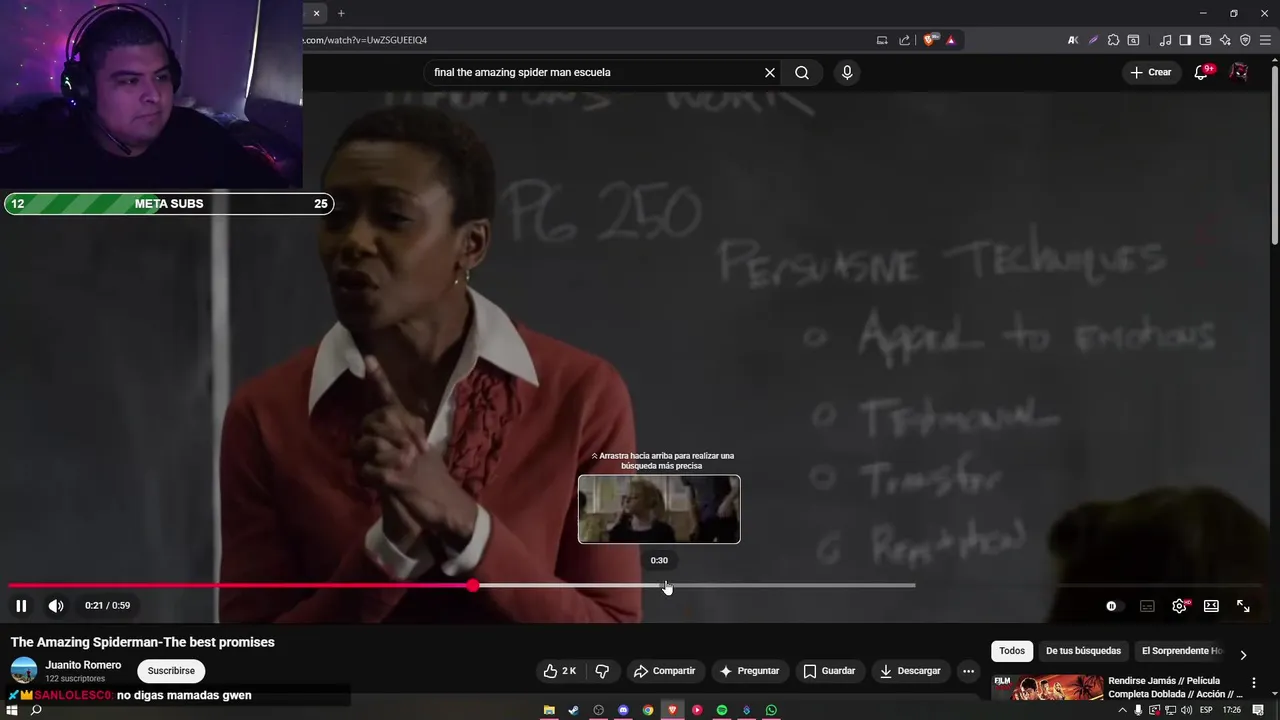Open the browser hamburger main menu
1280x720 pixels.
pyautogui.click(x=1265, y=40)
